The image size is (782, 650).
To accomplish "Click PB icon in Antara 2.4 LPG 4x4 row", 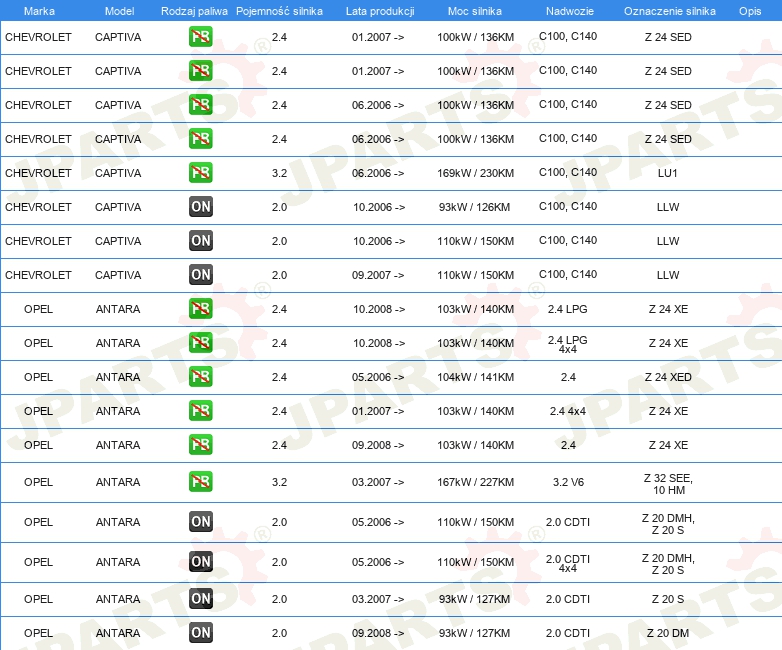I will pos(200,343).
